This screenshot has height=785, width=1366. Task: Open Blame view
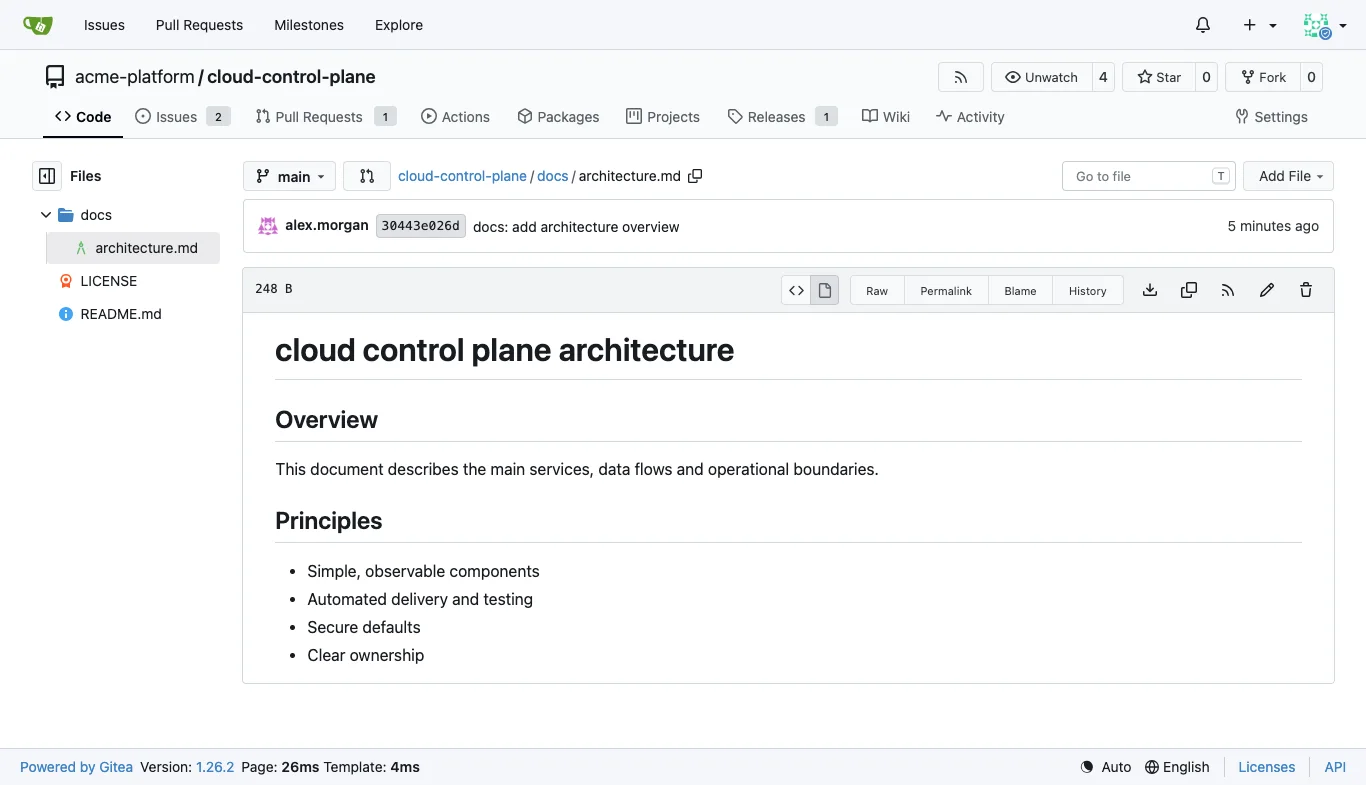click(1020, 290)
